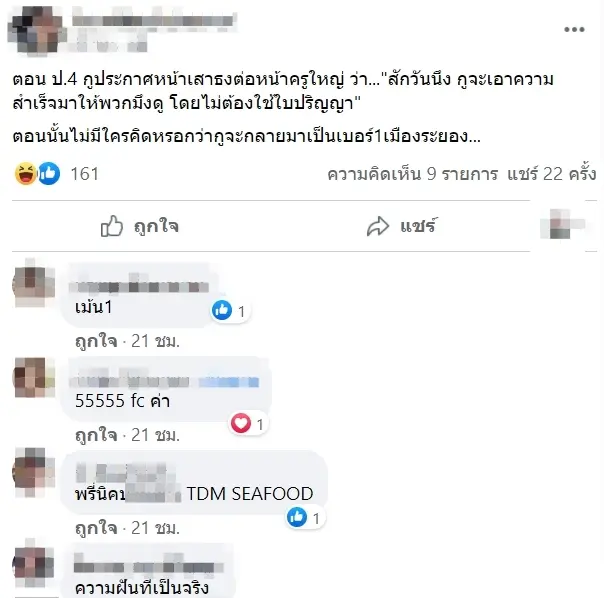604x598 pixels.
Task: Click the avatar of the 55555 fc commenter
Action: [34, 377]
